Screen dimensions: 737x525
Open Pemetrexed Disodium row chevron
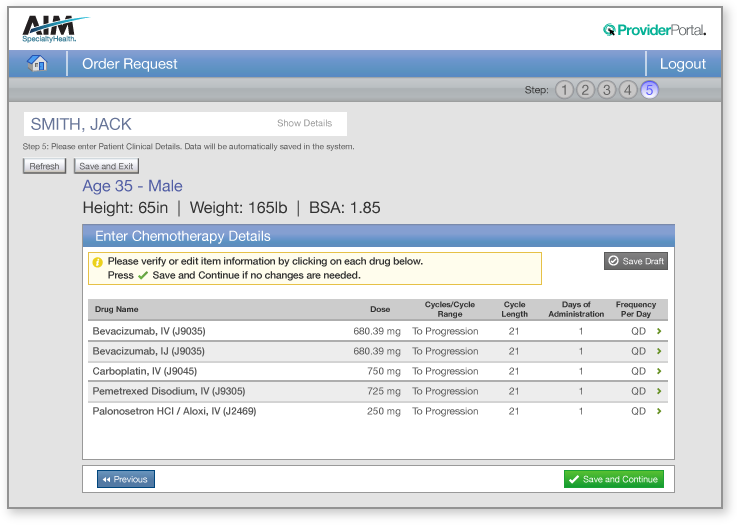pos(659,391)
